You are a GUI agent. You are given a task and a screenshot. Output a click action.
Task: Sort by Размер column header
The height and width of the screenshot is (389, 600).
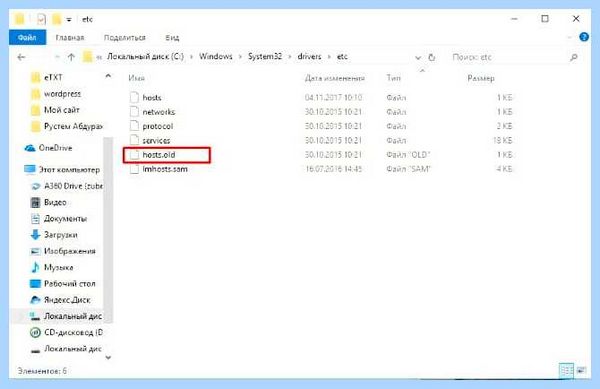pos(481,78)
